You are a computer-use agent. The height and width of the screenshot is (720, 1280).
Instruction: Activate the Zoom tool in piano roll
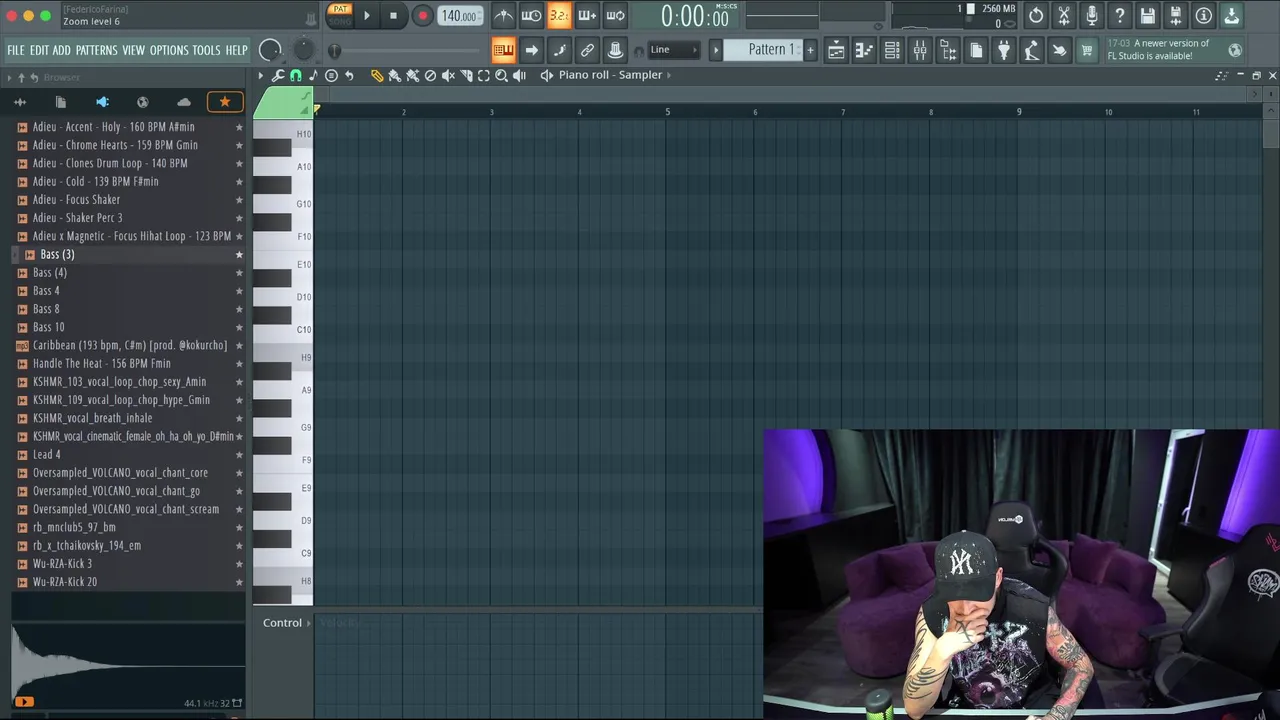502,75
